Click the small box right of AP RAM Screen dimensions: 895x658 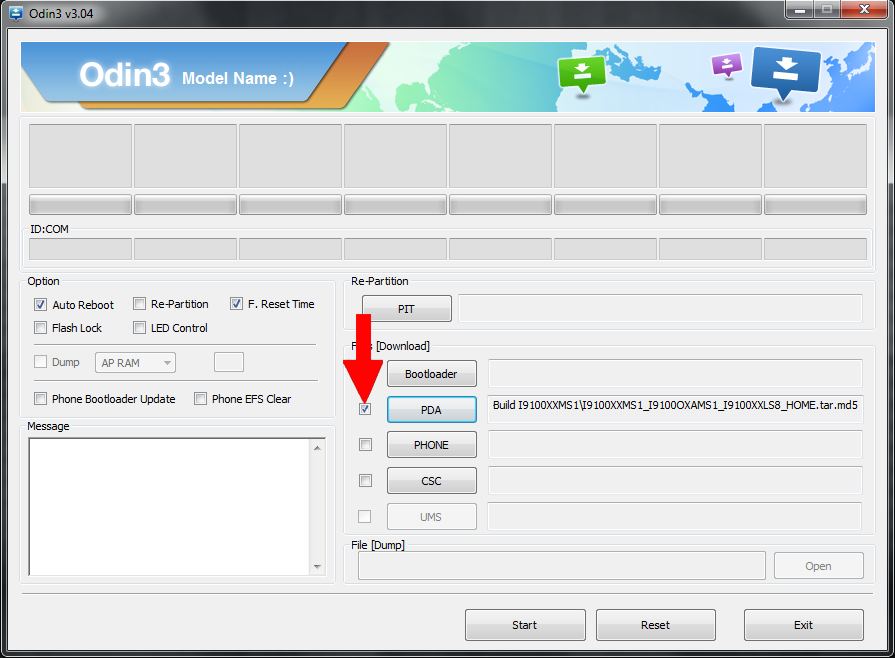tap(229, 362)
